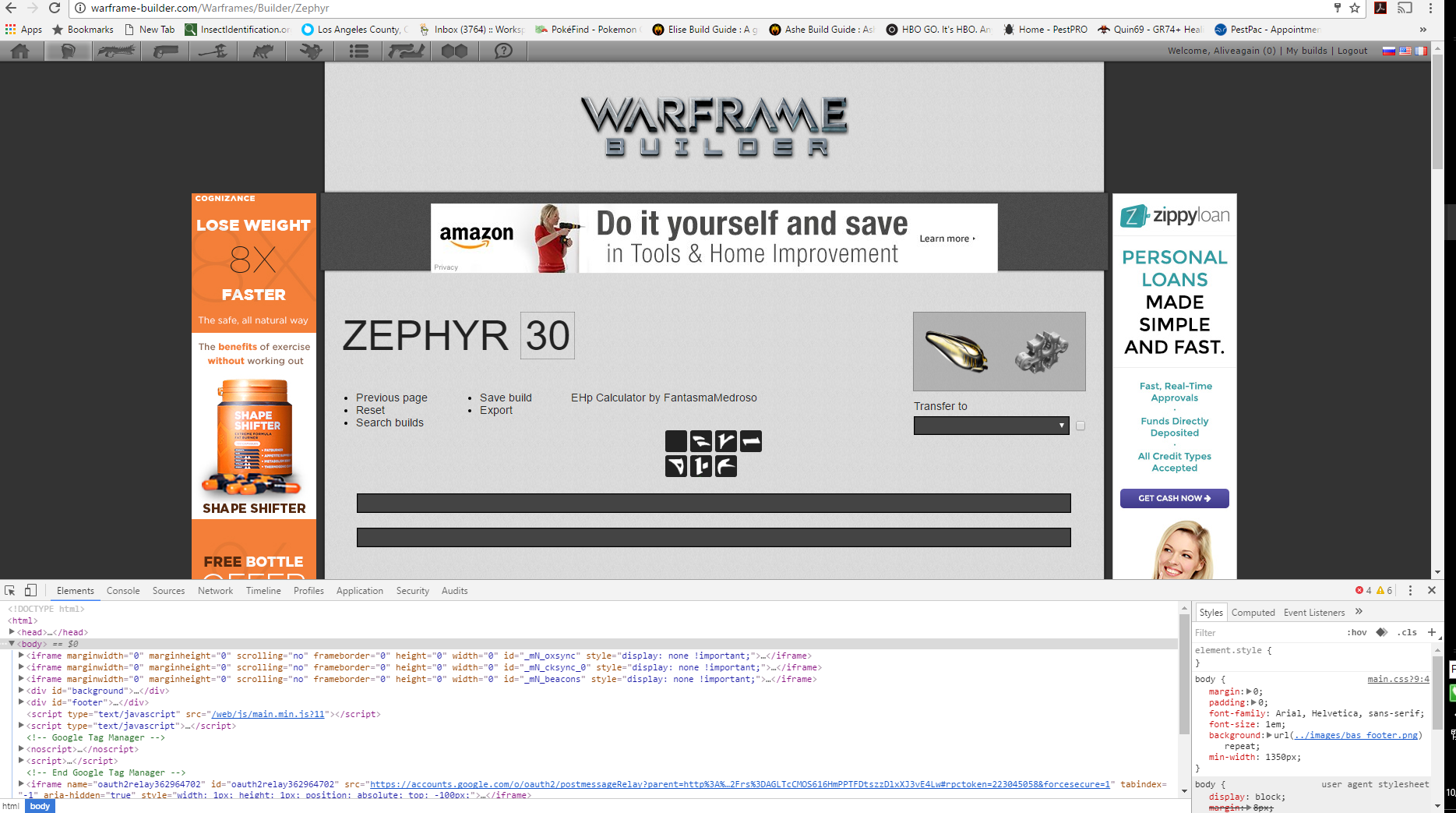Viewport: 1456px width, 813px height.
Task: Open DevTools customize three-dot menu
Action: 1410,591
